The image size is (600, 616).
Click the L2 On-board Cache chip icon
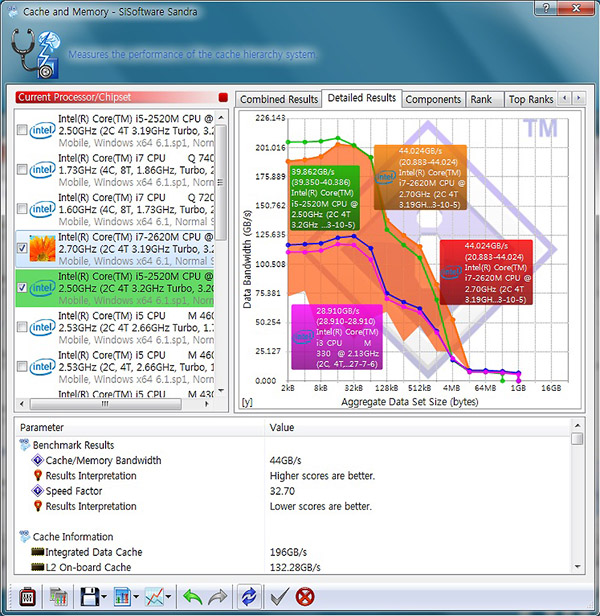(x=37, y=567)
